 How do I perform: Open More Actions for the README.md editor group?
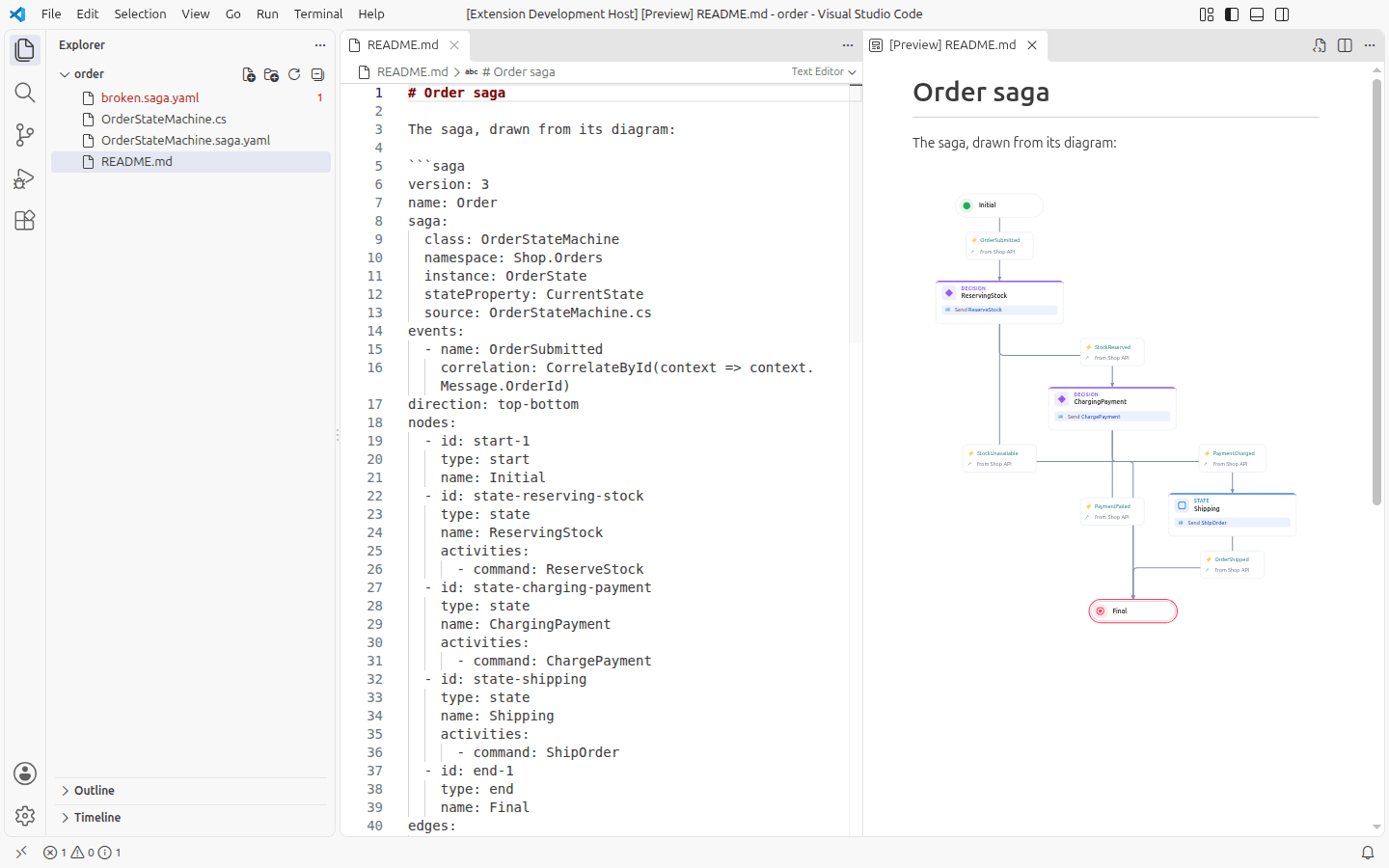[x=848, y=45]
